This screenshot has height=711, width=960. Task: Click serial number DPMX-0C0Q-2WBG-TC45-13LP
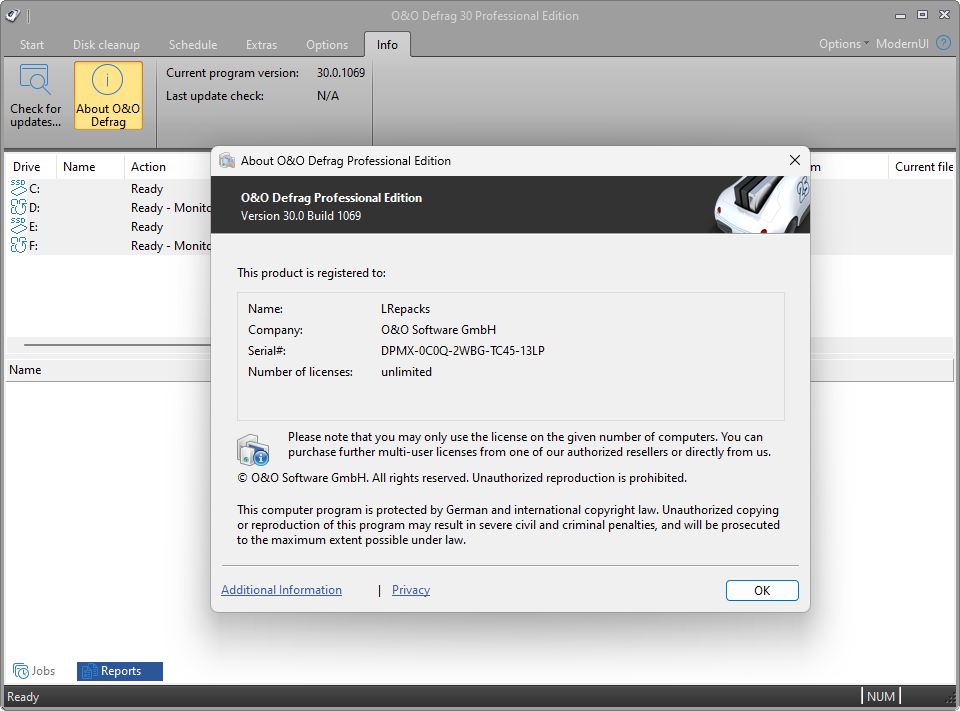(463, 351)
